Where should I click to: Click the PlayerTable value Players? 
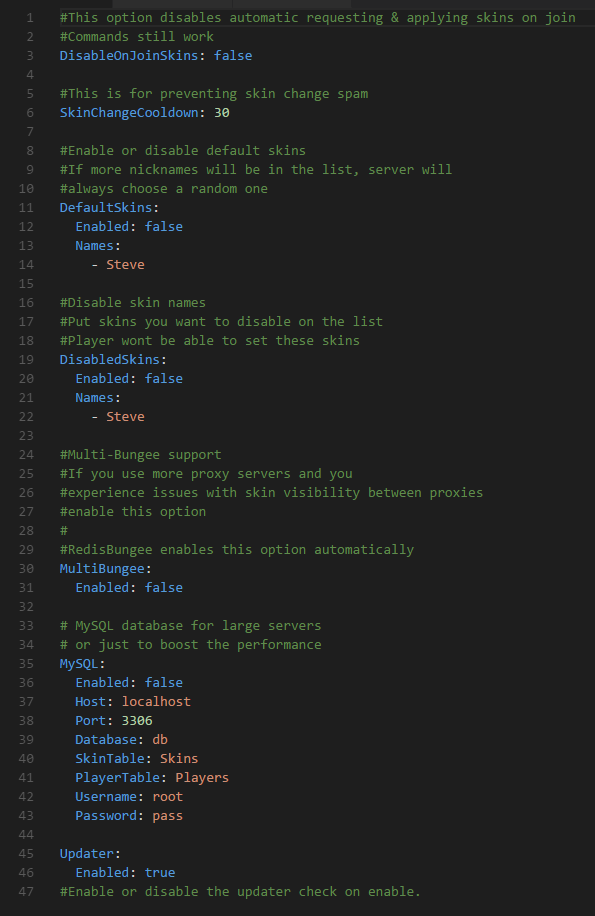click(x=202, y=778)
